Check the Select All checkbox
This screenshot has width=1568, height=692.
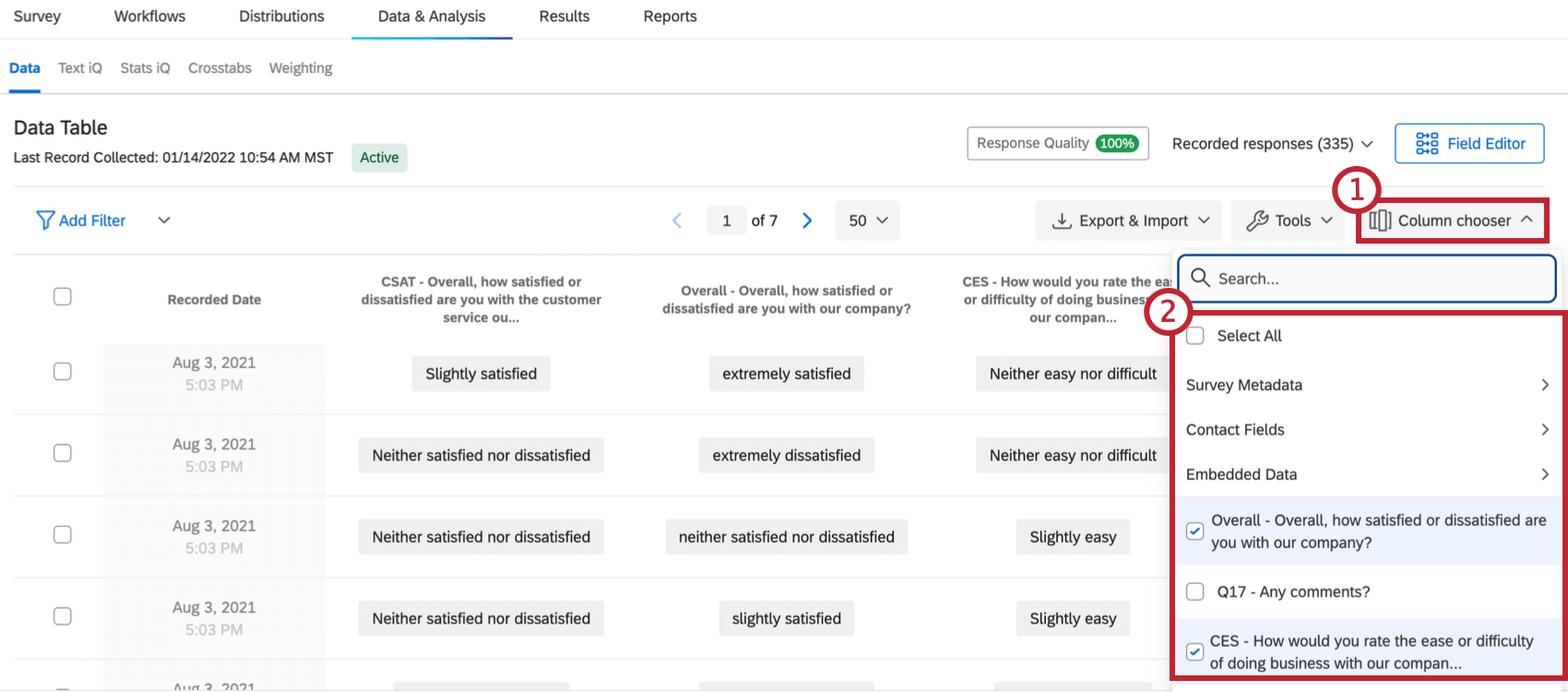pos(1195,336)
